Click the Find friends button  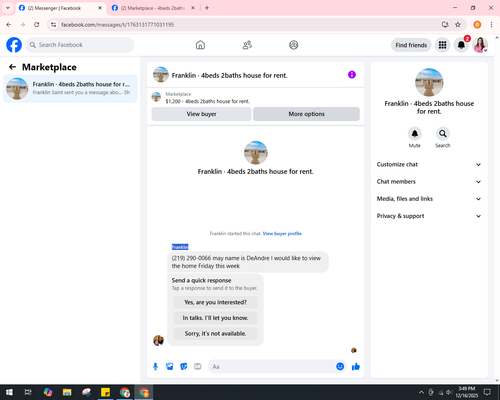[411, 45]
